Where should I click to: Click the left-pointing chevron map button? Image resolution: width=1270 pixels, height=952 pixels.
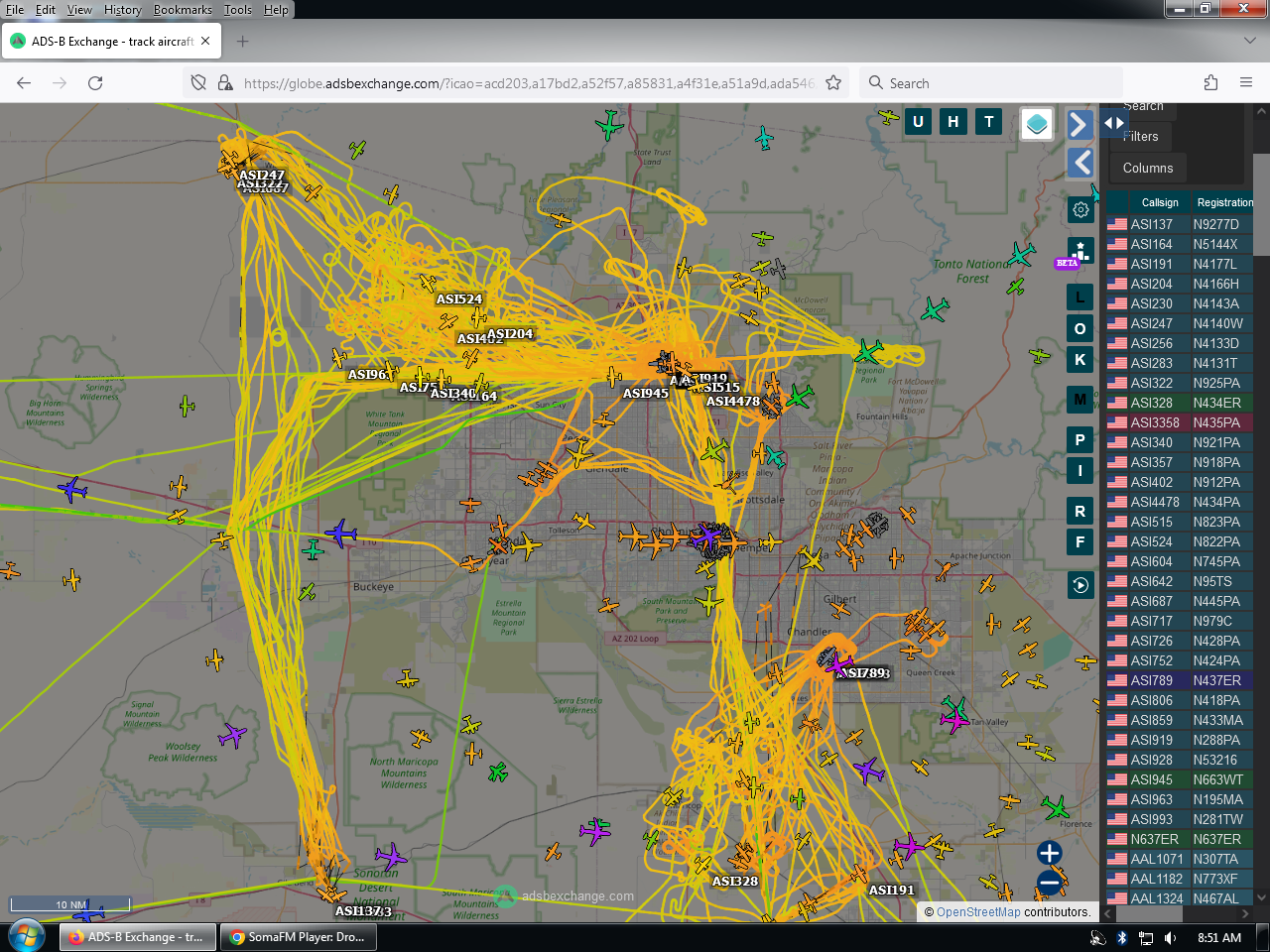pyautogui.click(x=1080, y=163)
